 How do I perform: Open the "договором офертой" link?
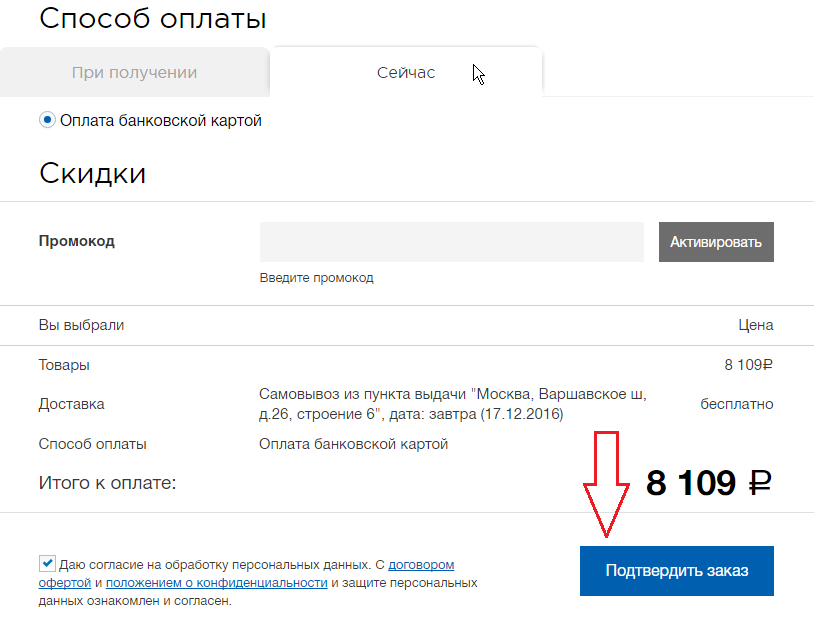[427, 564]
